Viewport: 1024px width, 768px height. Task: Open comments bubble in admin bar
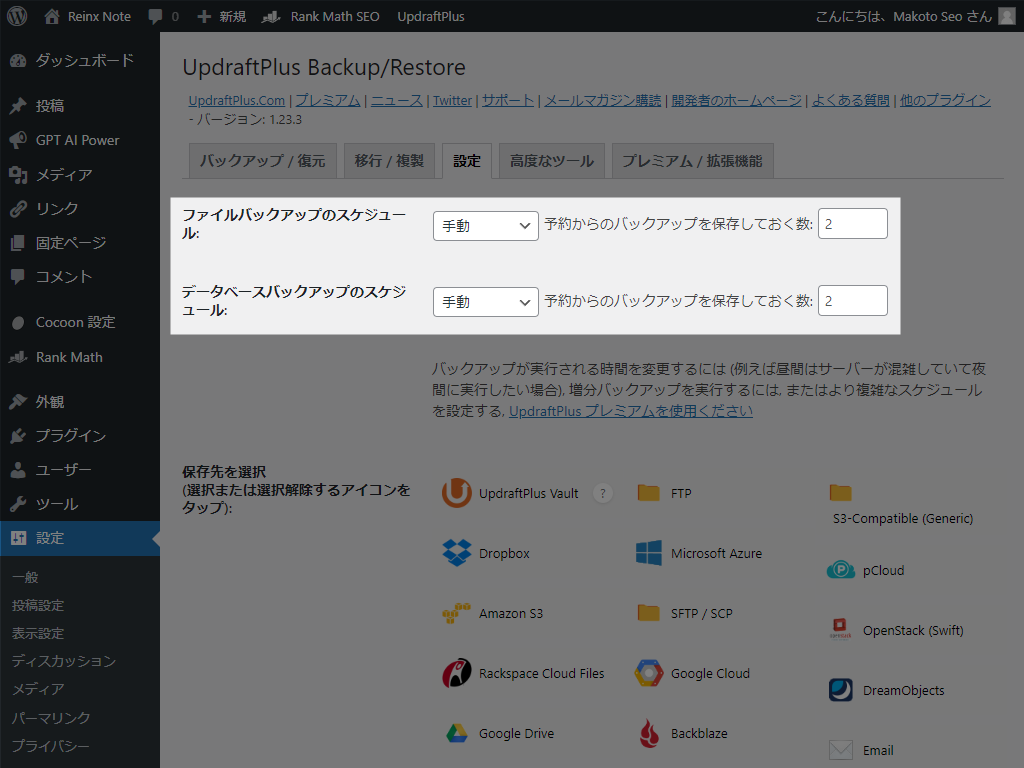(155, 16)
